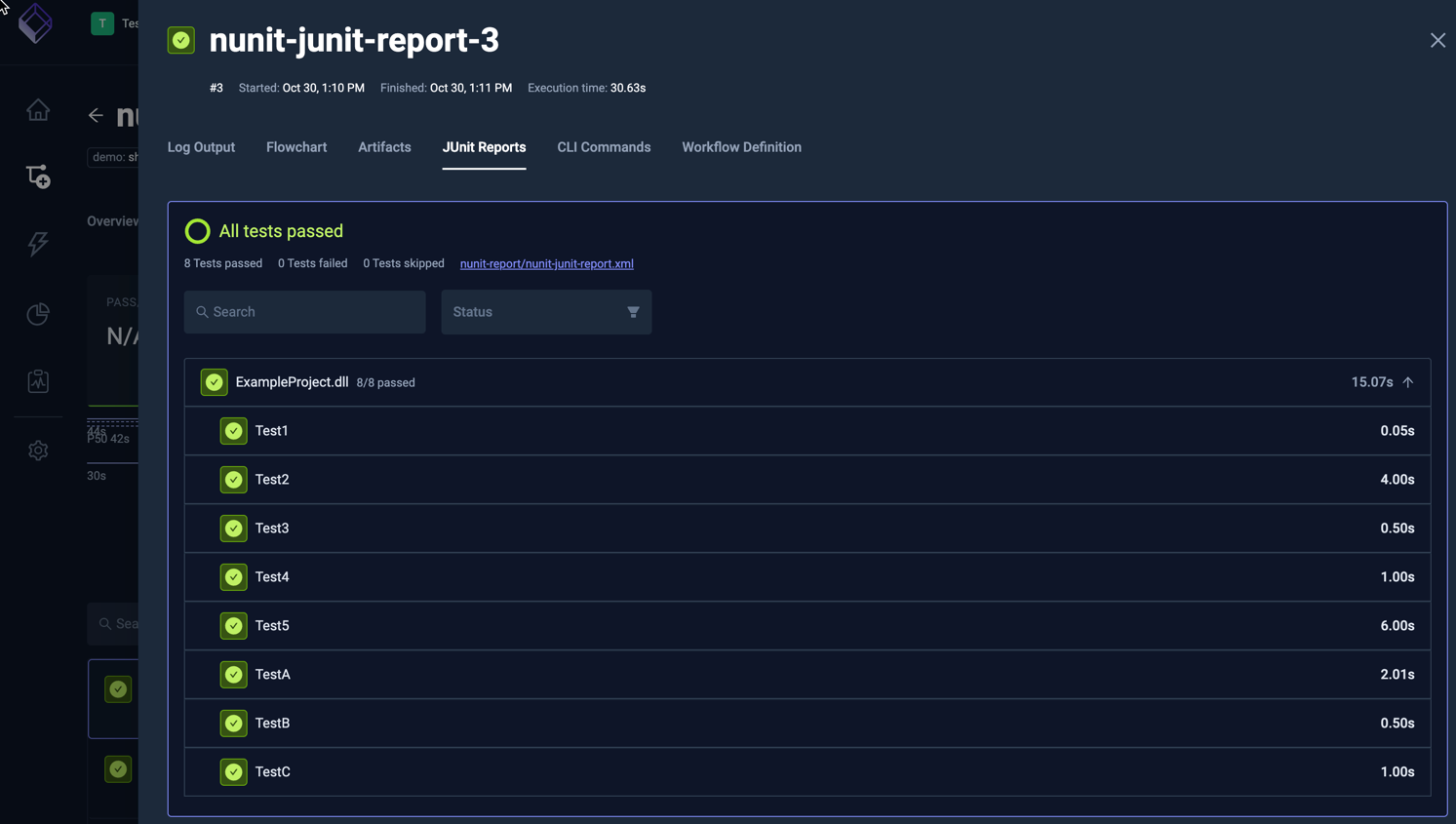Viewport: 1456px width, 824px height.
Task: Click the team avatar icon at the top
Action: (101, 21)
